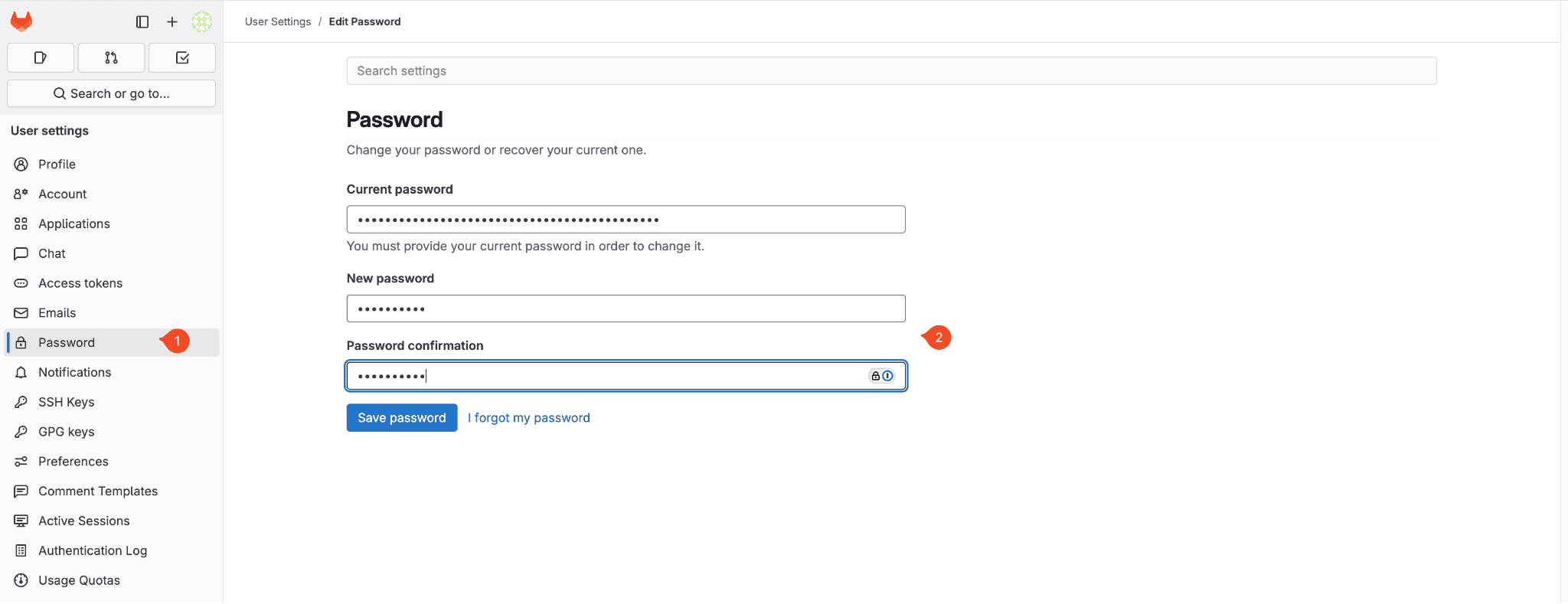Open the plus create-new menu
Screen dimensions: 1568x604
pos(172,22)
